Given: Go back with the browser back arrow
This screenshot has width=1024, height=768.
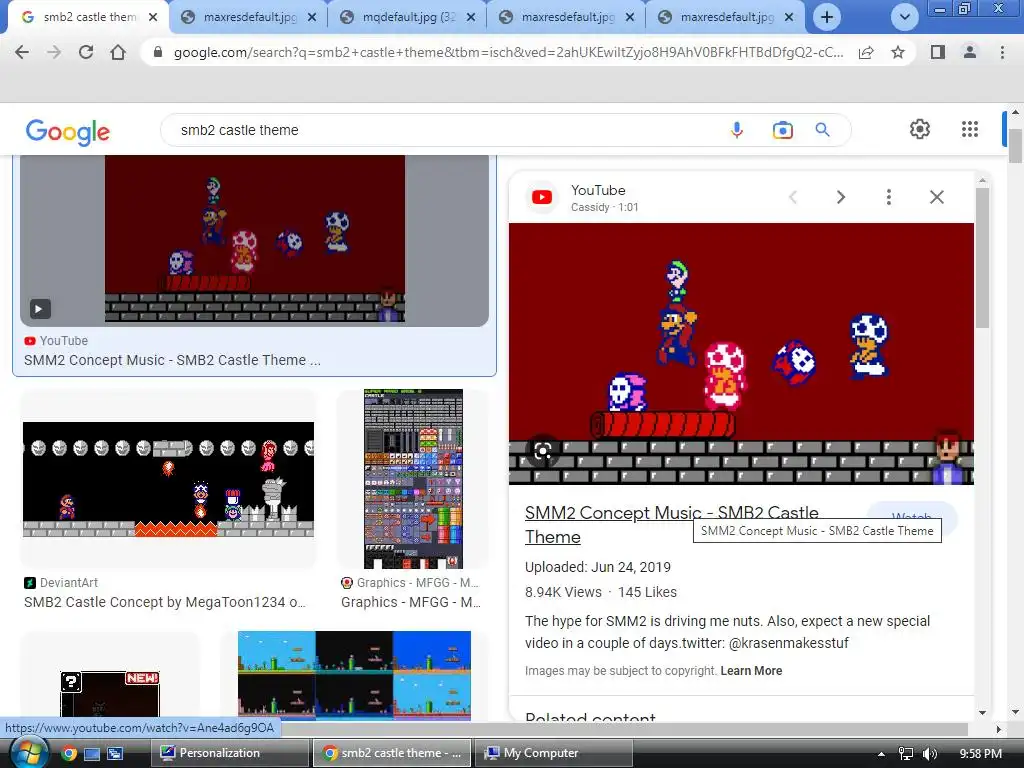Looking at the screenshot, I should [x=22, y=52].
